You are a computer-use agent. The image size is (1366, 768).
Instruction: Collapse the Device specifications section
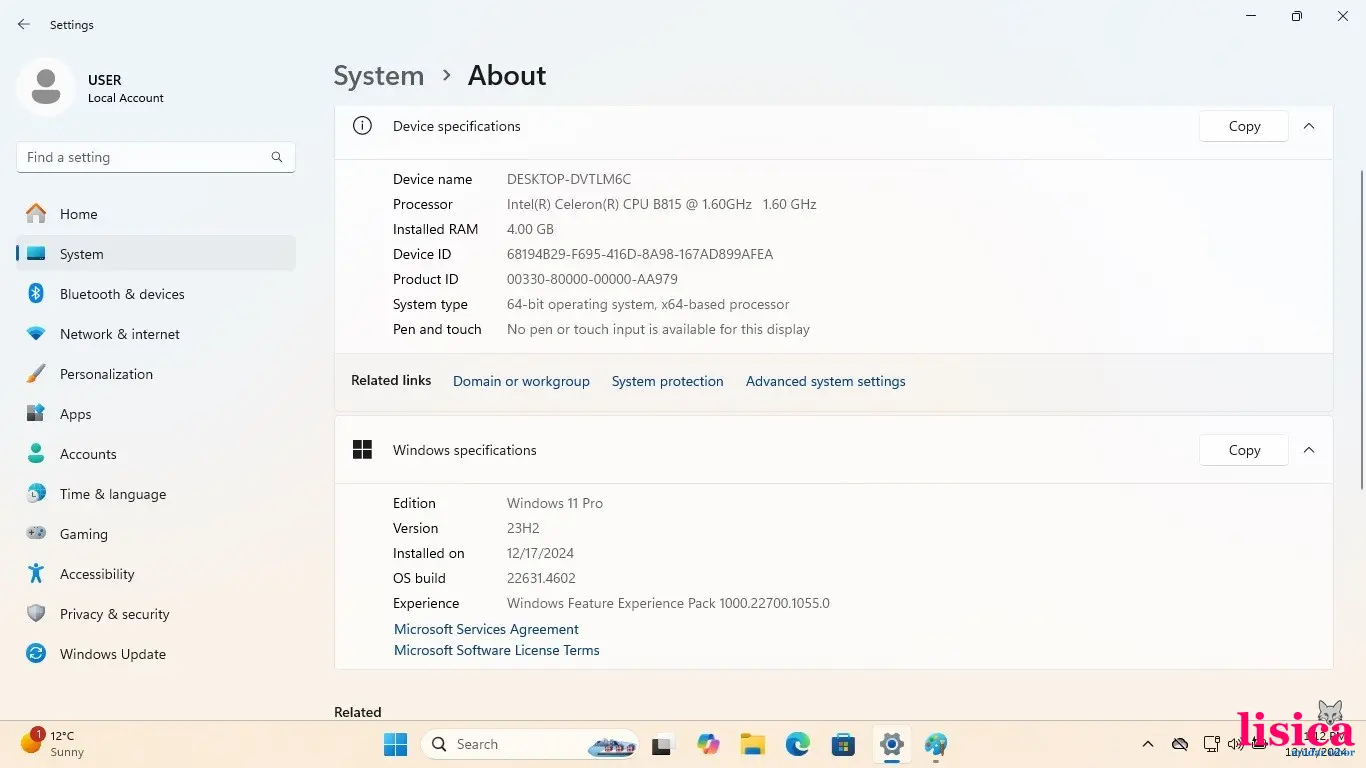click(1309, 126)
